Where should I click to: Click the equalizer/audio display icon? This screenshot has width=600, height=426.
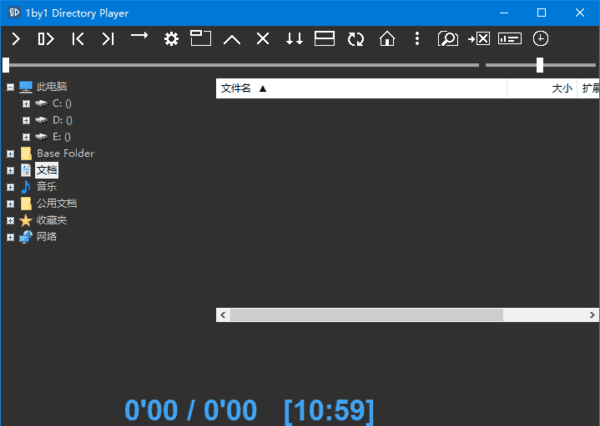[510, 39]
